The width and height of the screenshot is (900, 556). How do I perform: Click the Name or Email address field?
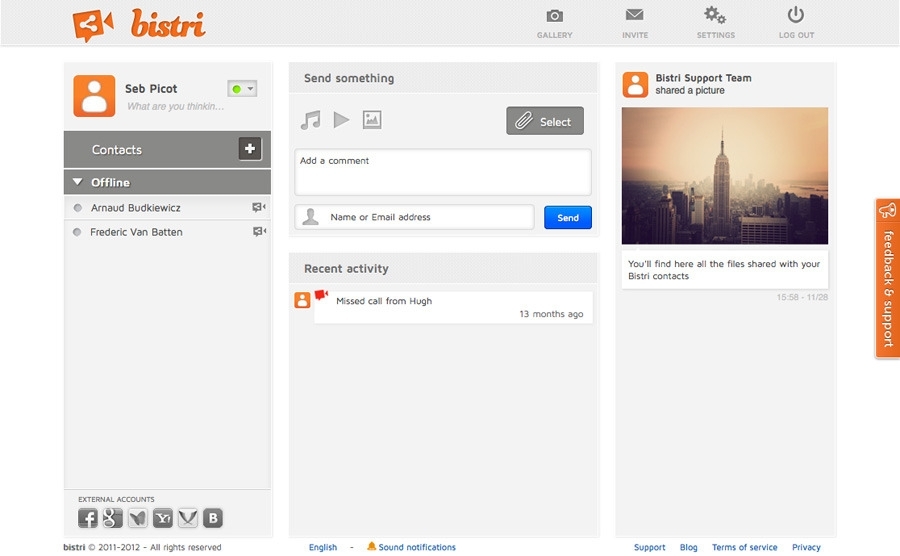[x=414, y=217]
